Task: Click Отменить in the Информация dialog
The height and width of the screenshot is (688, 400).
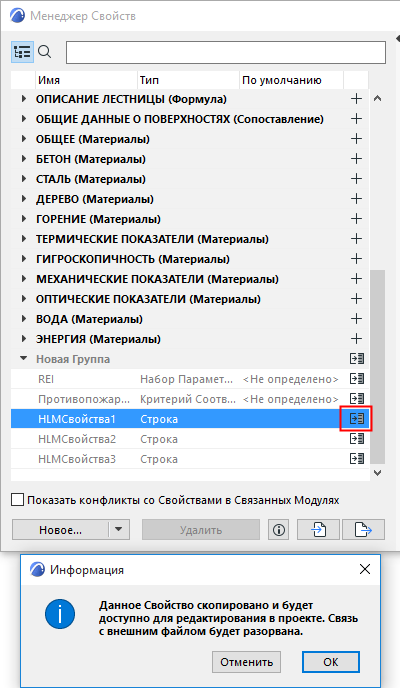Action: 246,662
